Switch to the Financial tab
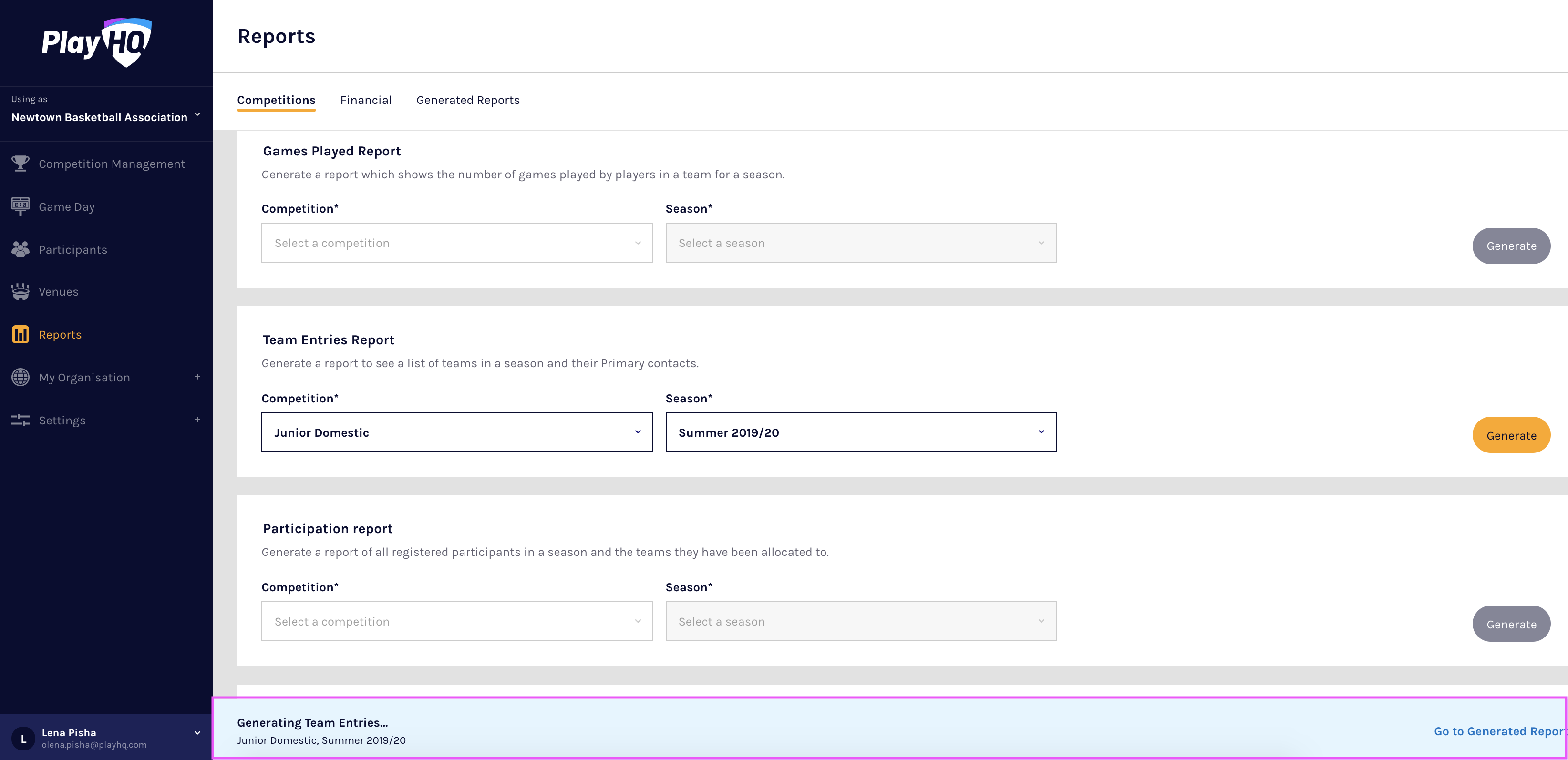The height and width of the screenshot is (760, 1568). coord(366,100)
